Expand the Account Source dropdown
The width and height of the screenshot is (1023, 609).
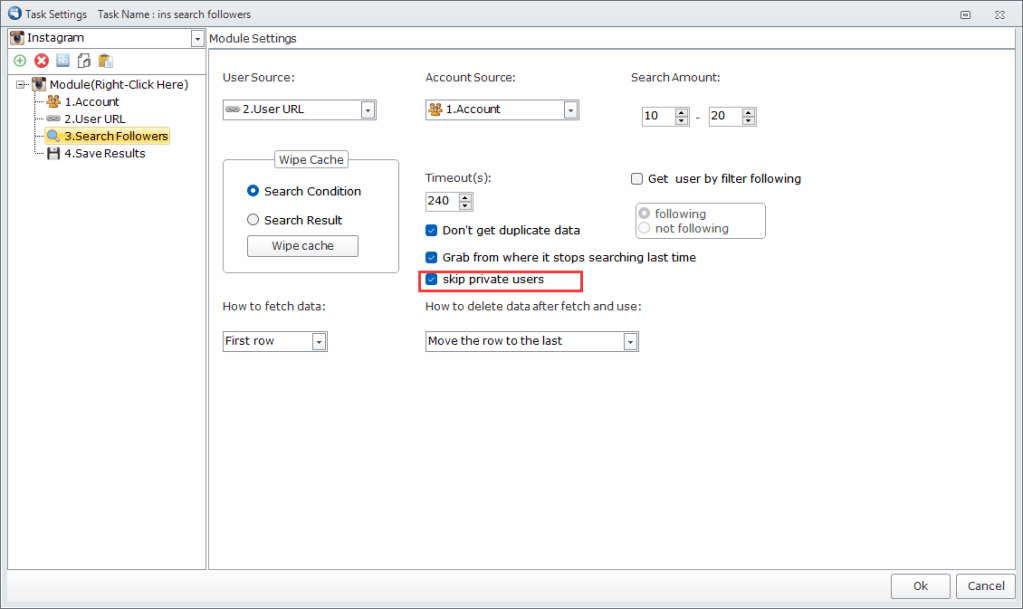(x=570, y=110)
